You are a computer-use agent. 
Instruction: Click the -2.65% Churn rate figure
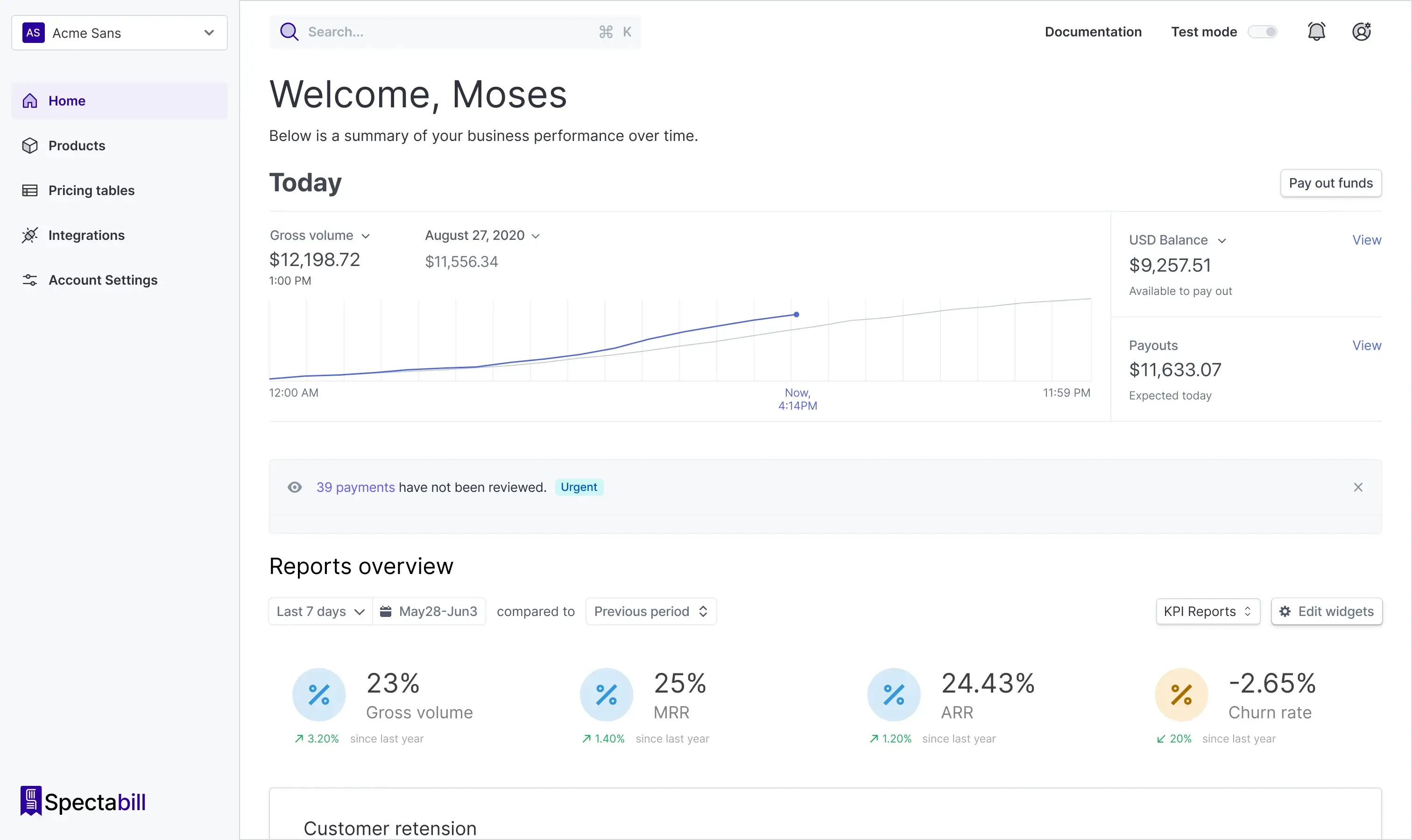[1272, 683]
